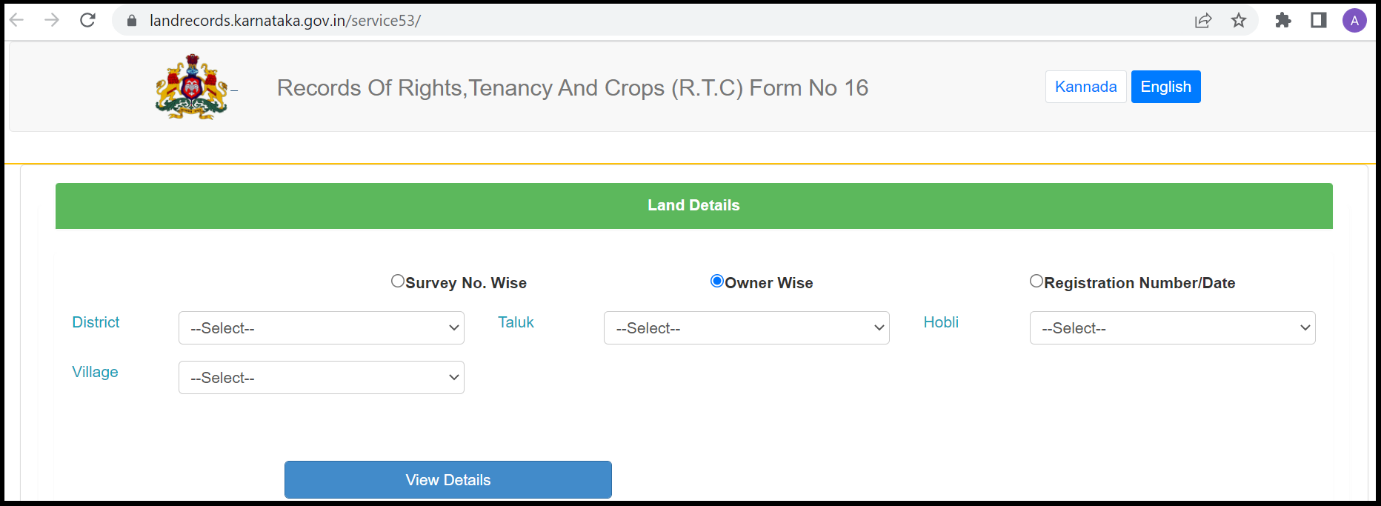Open the profile avatar 'A' icon
The height and width of the screenshot is (506, 1381).
(x=1354, y=20)
